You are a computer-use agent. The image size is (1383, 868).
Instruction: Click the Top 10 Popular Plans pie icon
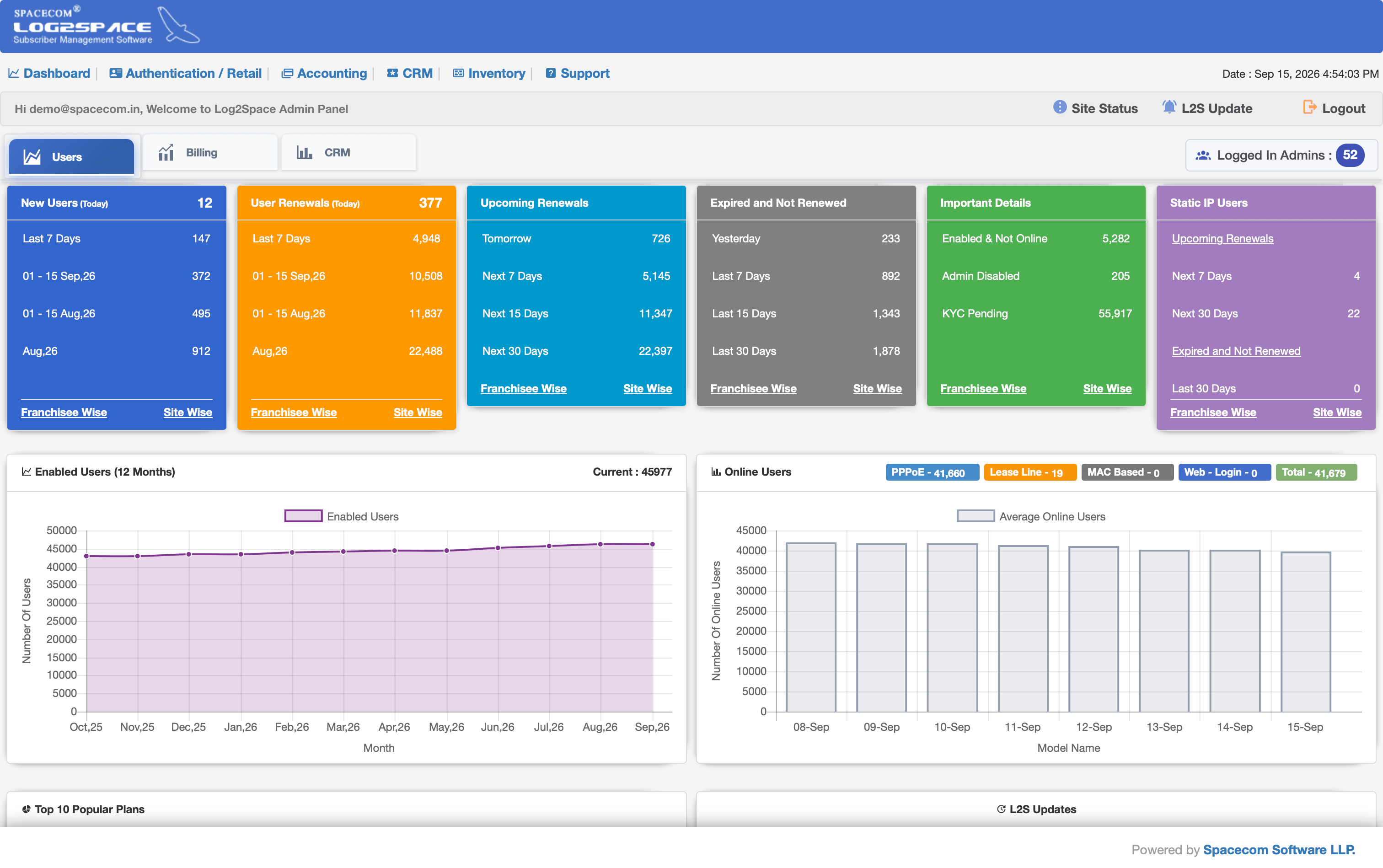pyautogui.click(x=27, y=809)
